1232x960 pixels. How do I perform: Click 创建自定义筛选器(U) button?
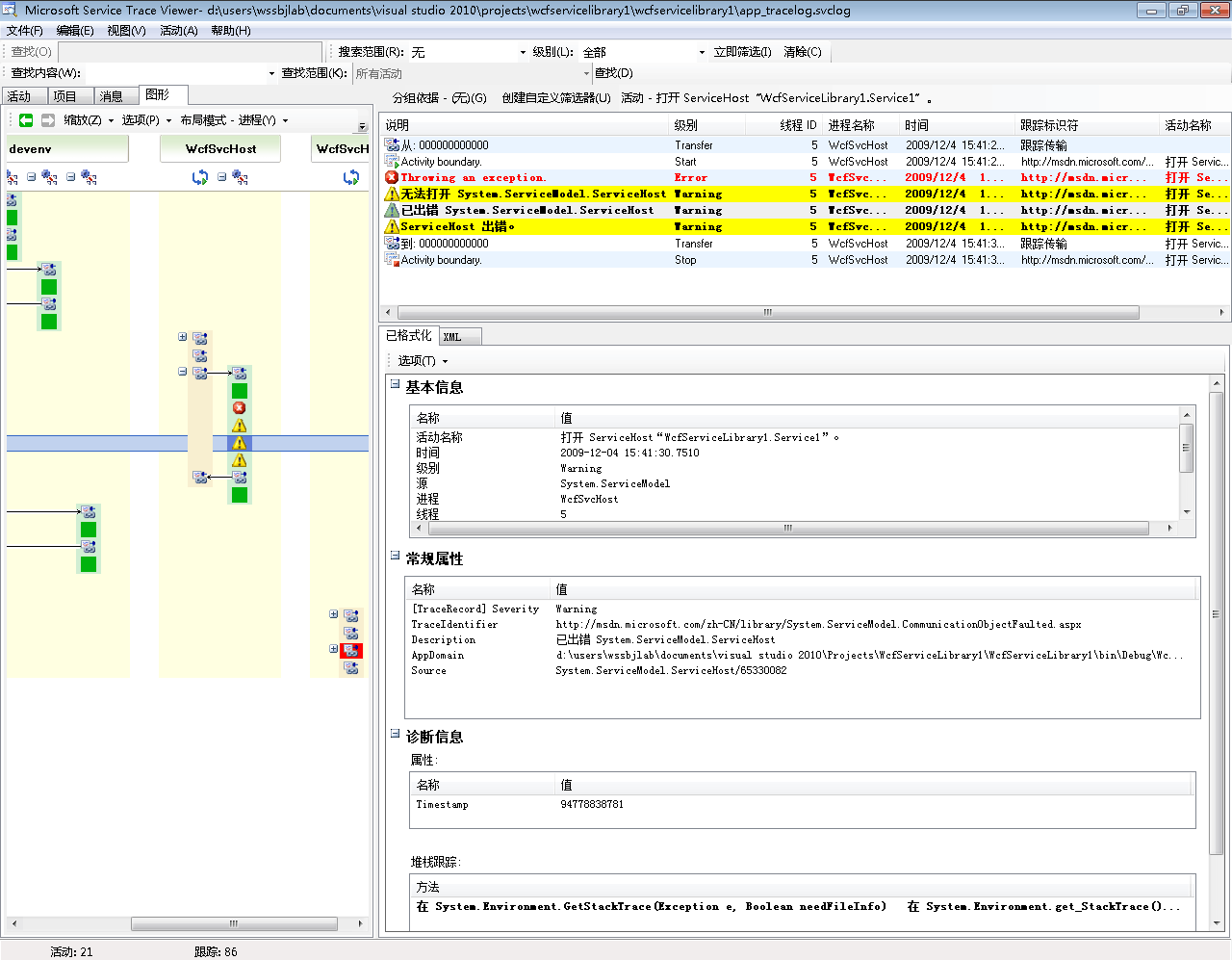(556, 98)
